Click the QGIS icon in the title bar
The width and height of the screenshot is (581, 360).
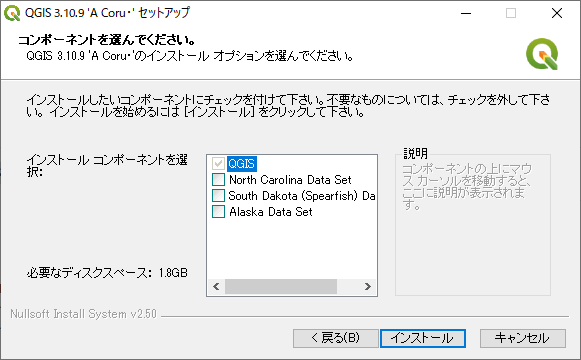[x=12, y=13]
